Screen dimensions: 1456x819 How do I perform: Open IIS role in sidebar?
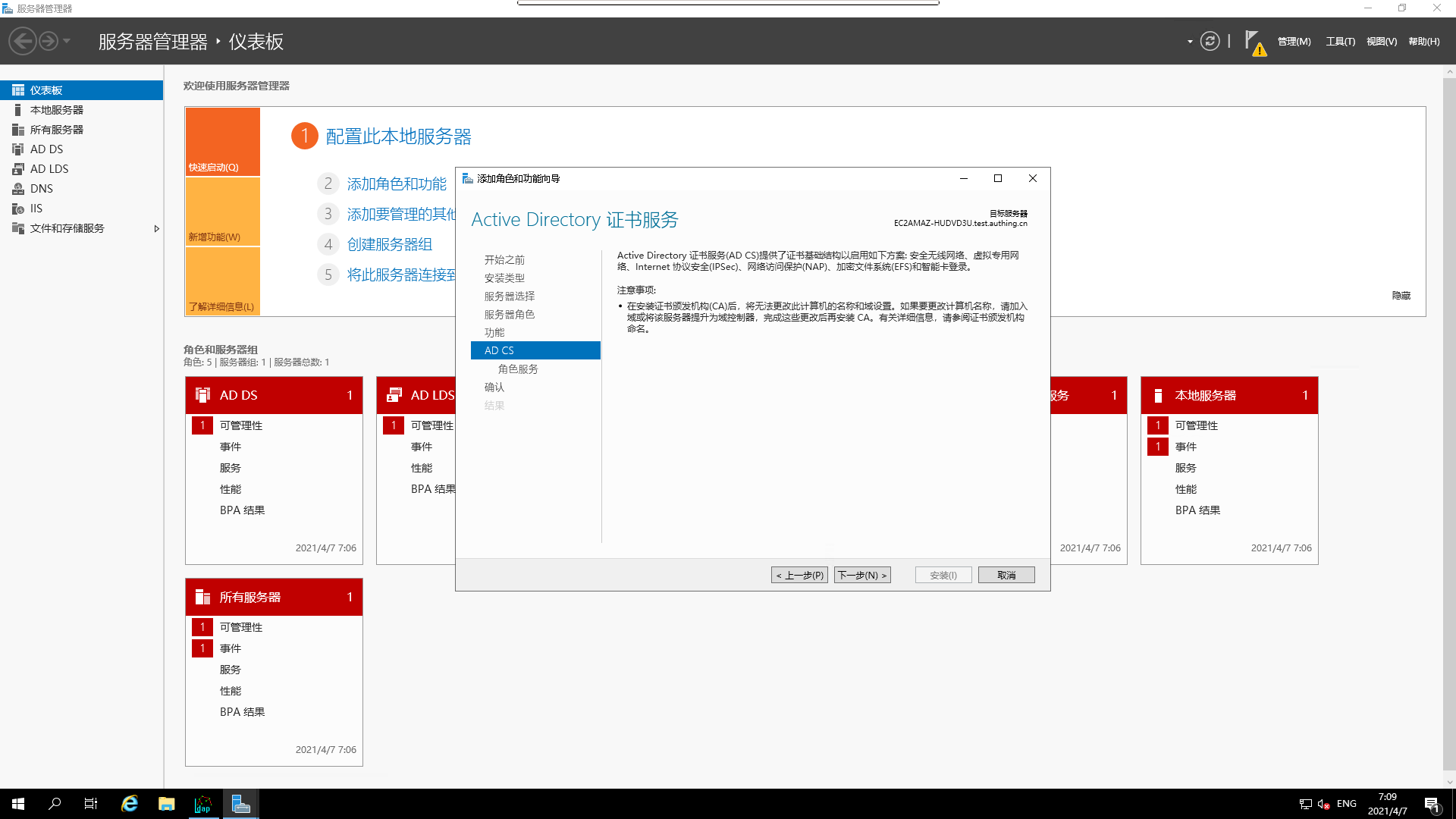36,209
